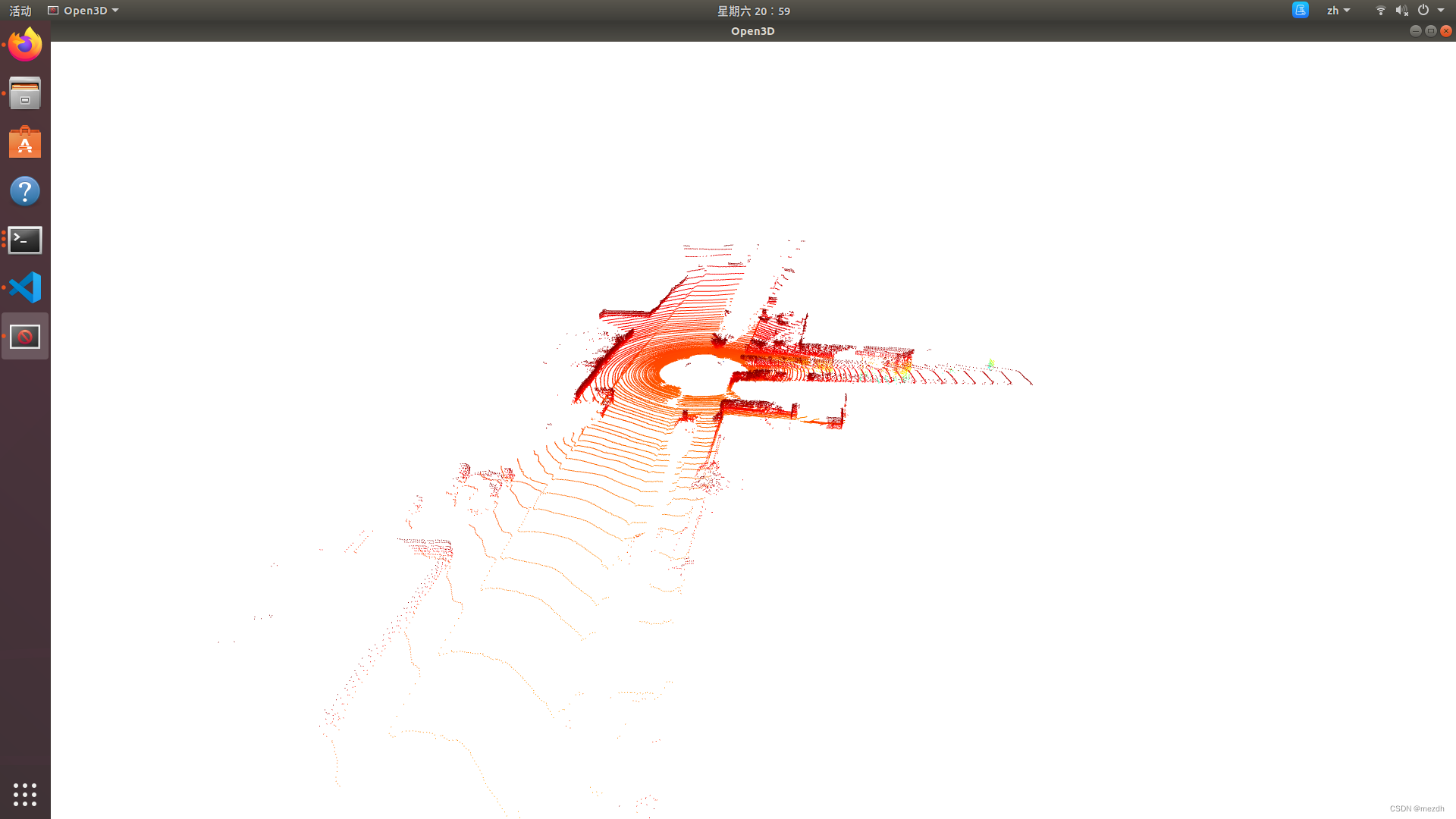
Task: Click the blue input method indicator
Action: tap(1300, 10)
